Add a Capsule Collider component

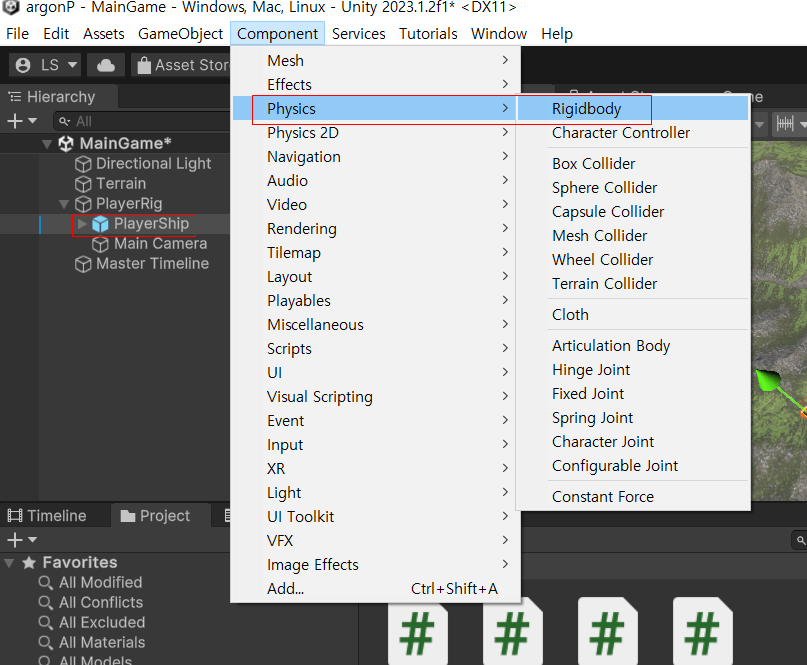[633, 212]
